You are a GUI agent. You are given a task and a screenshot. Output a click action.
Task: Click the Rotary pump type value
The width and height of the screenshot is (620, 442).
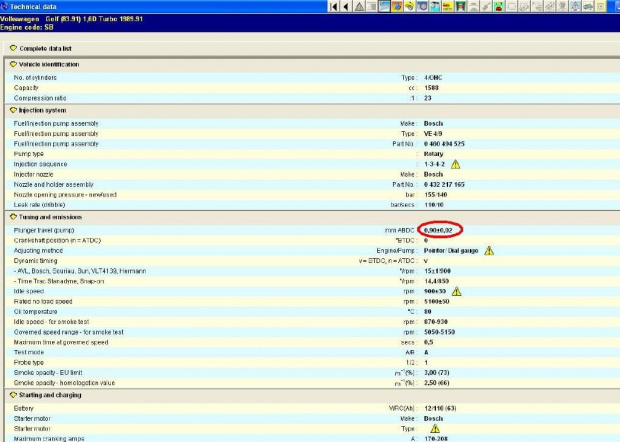click(433, 154)
